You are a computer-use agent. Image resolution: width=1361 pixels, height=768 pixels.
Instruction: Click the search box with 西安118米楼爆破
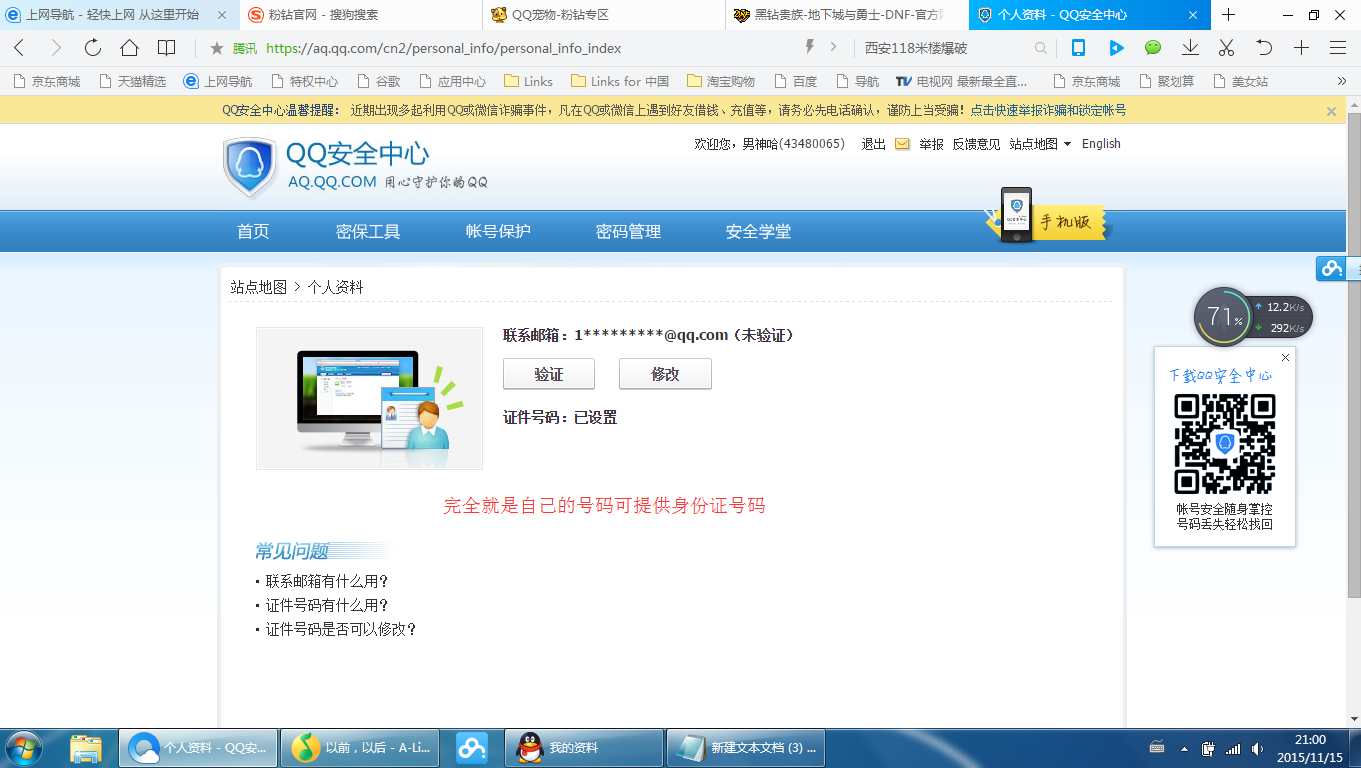[x=945, y=48]
